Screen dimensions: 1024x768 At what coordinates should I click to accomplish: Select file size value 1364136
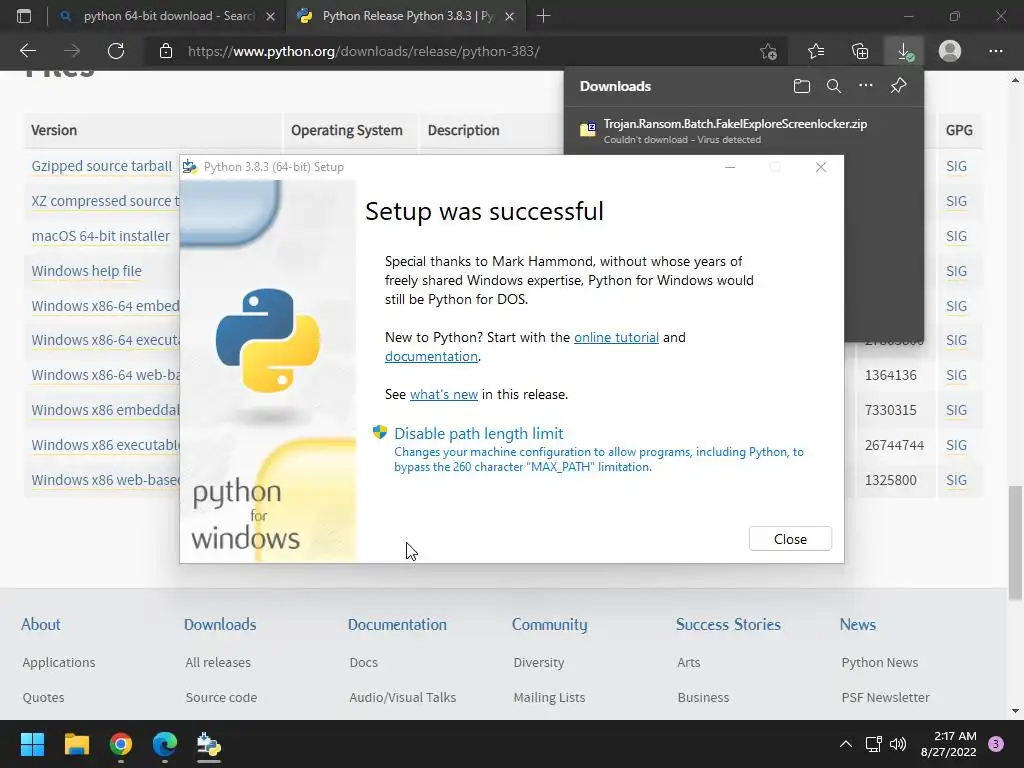point(890,375)
